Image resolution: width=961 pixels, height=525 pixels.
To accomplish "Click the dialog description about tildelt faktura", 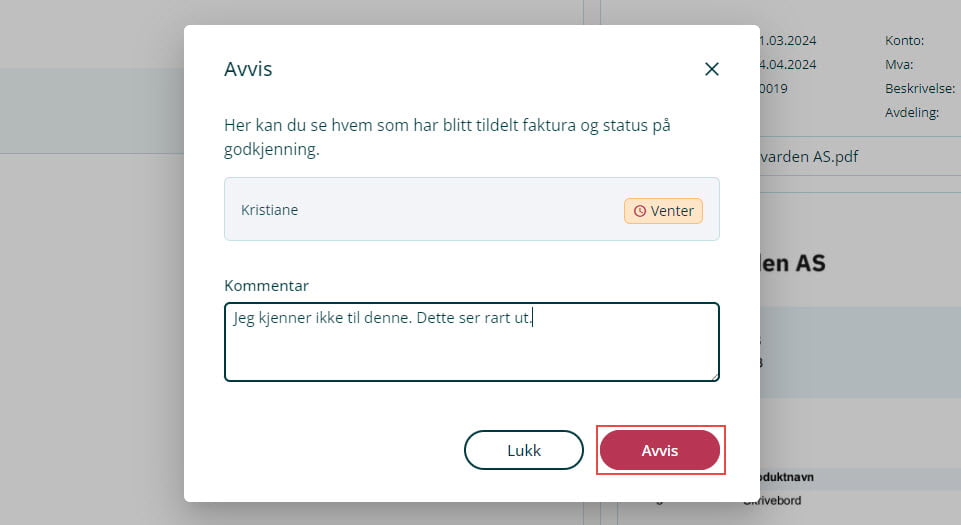I will (x=447, y=137).
